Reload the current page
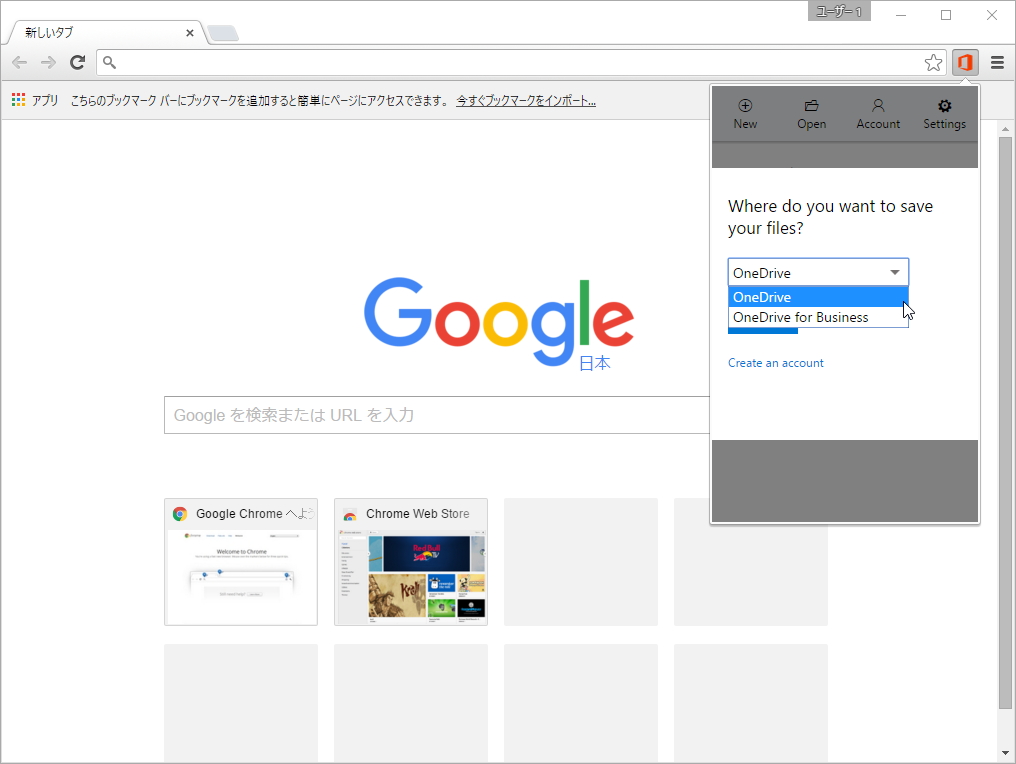Viewport: 1016px width, 764px height. click(77, 62)
